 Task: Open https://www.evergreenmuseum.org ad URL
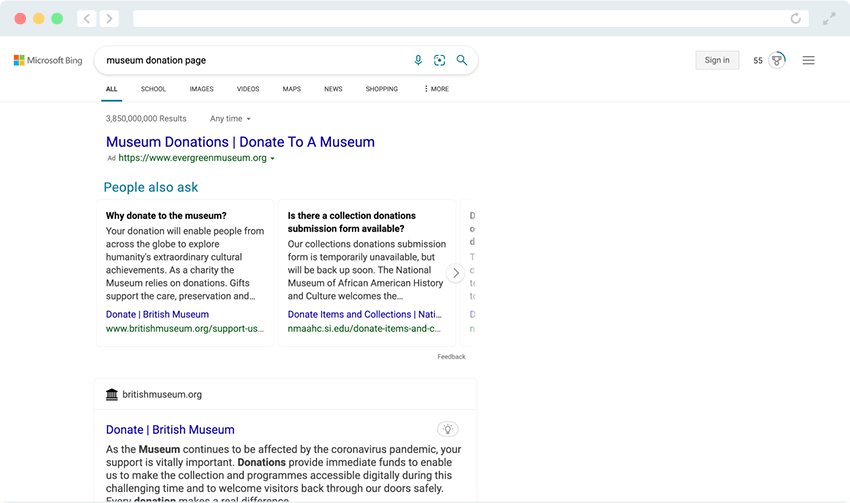192,158
